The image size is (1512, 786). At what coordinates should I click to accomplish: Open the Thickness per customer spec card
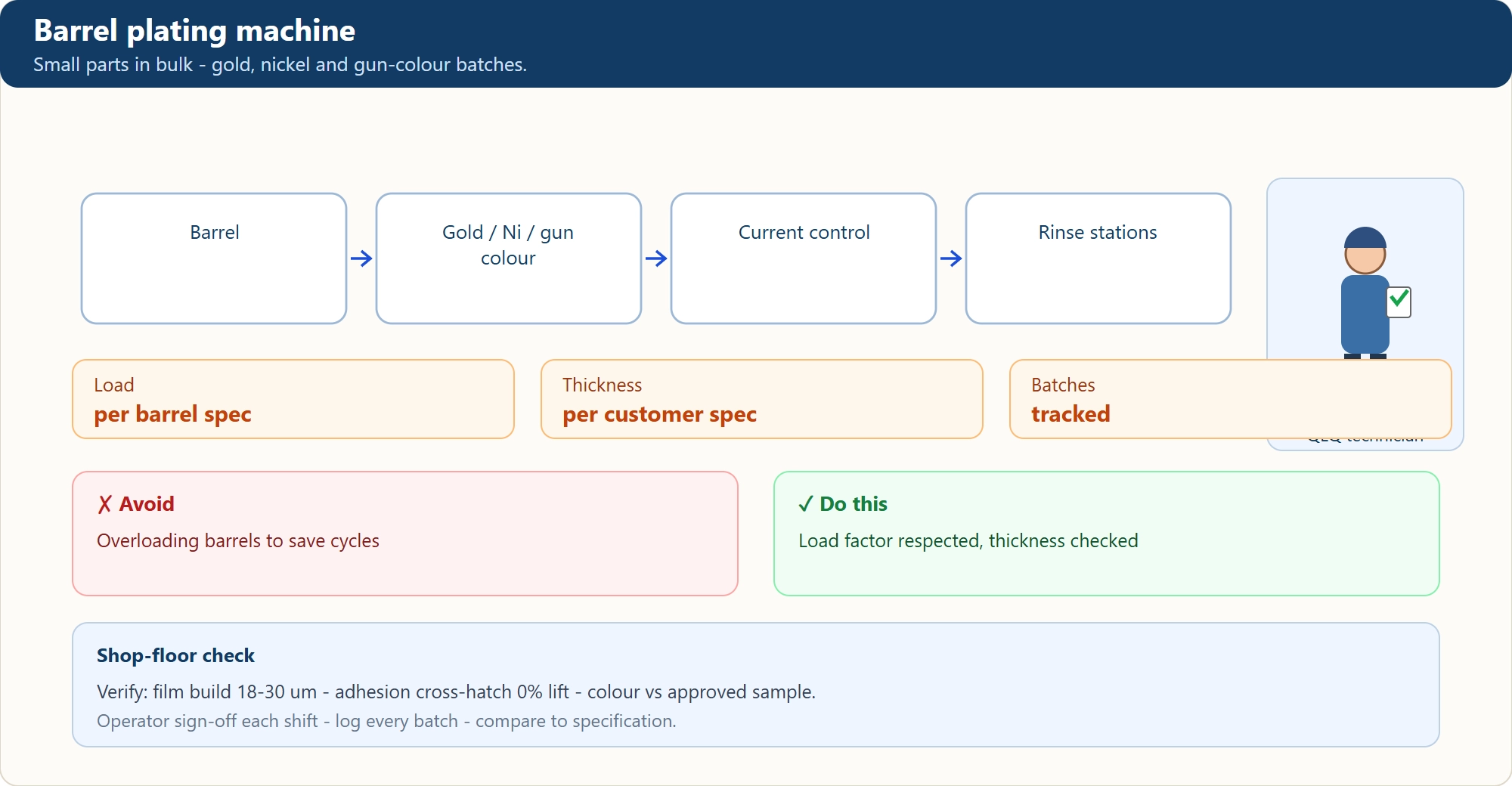pyautogui.click(x=762, y=399)
